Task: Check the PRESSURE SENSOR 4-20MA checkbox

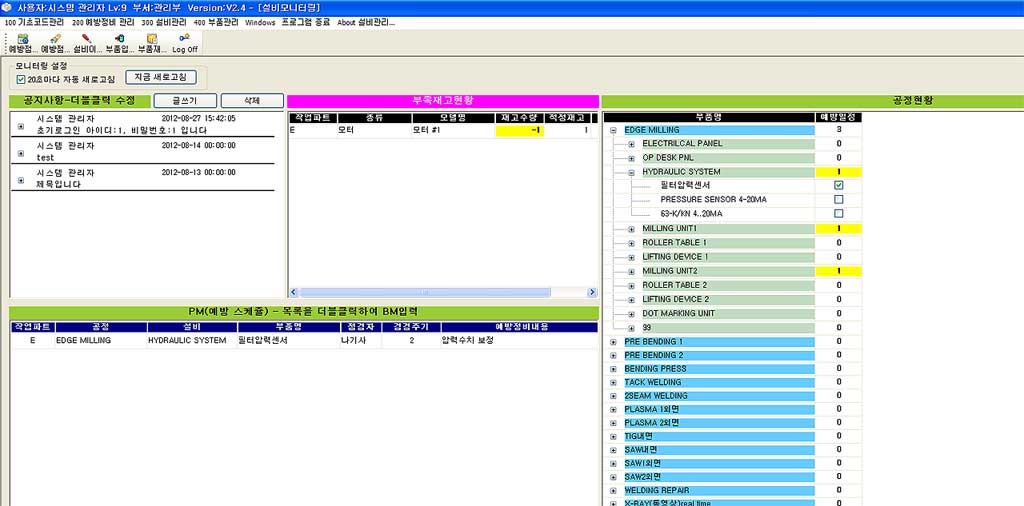Action: (x=838, y=200)
